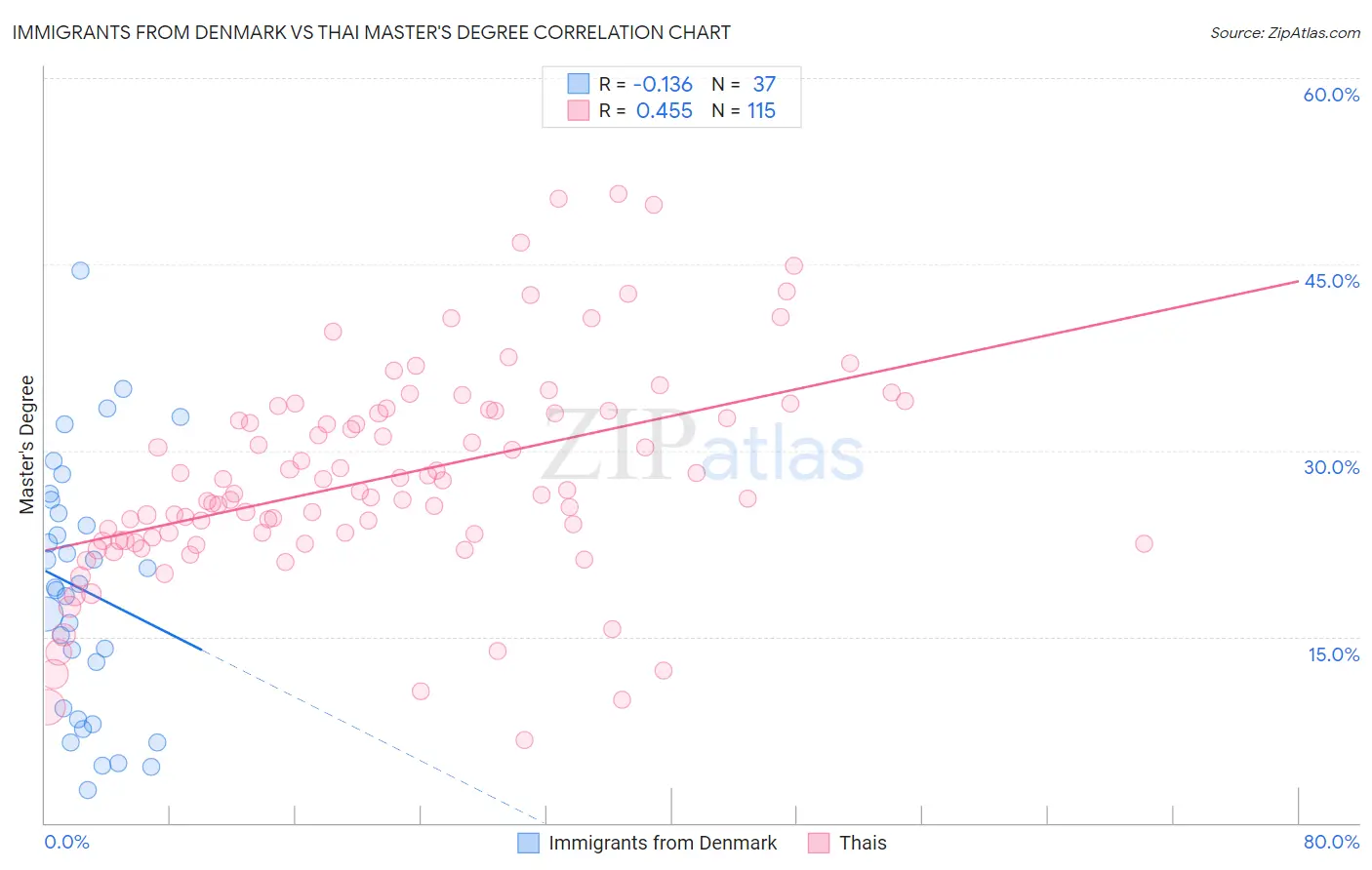
Task: Click the highest pink point near 51%
Action: tap(618, 194)
